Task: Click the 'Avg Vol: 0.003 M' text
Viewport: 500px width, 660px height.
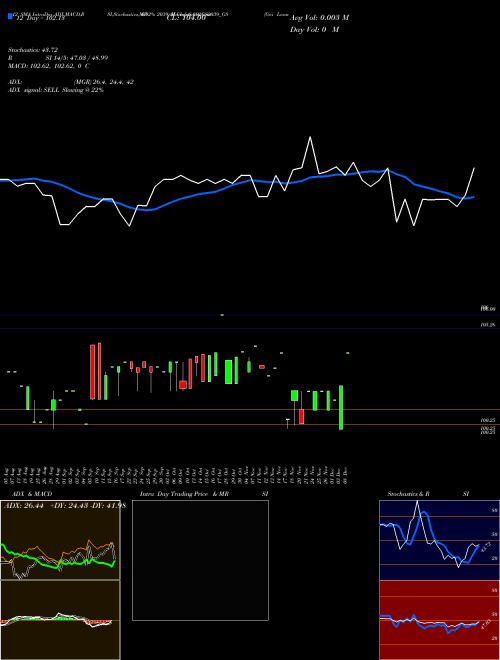Action: click(319, 18)
